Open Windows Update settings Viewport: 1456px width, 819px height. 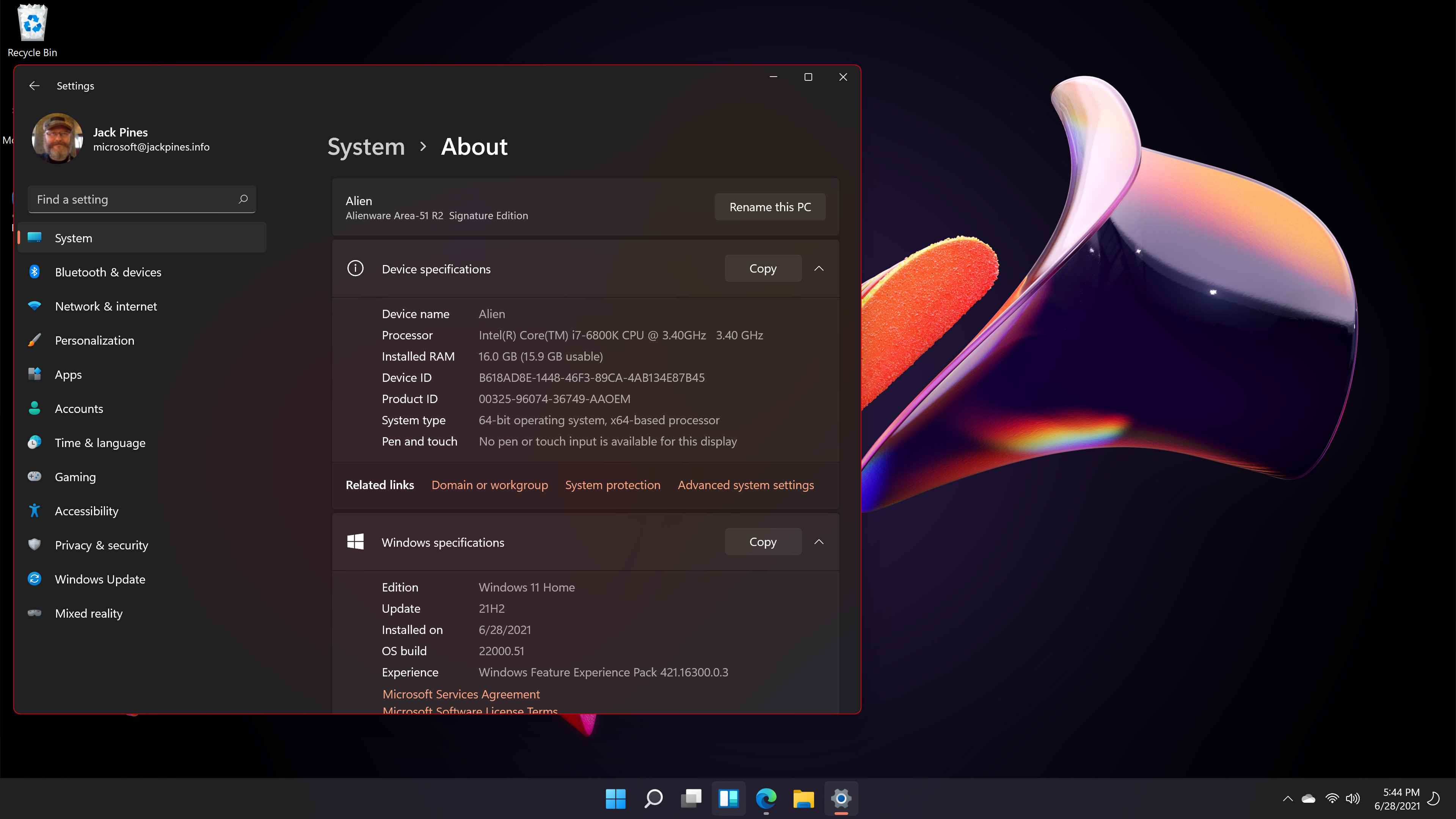coord(100,579)
